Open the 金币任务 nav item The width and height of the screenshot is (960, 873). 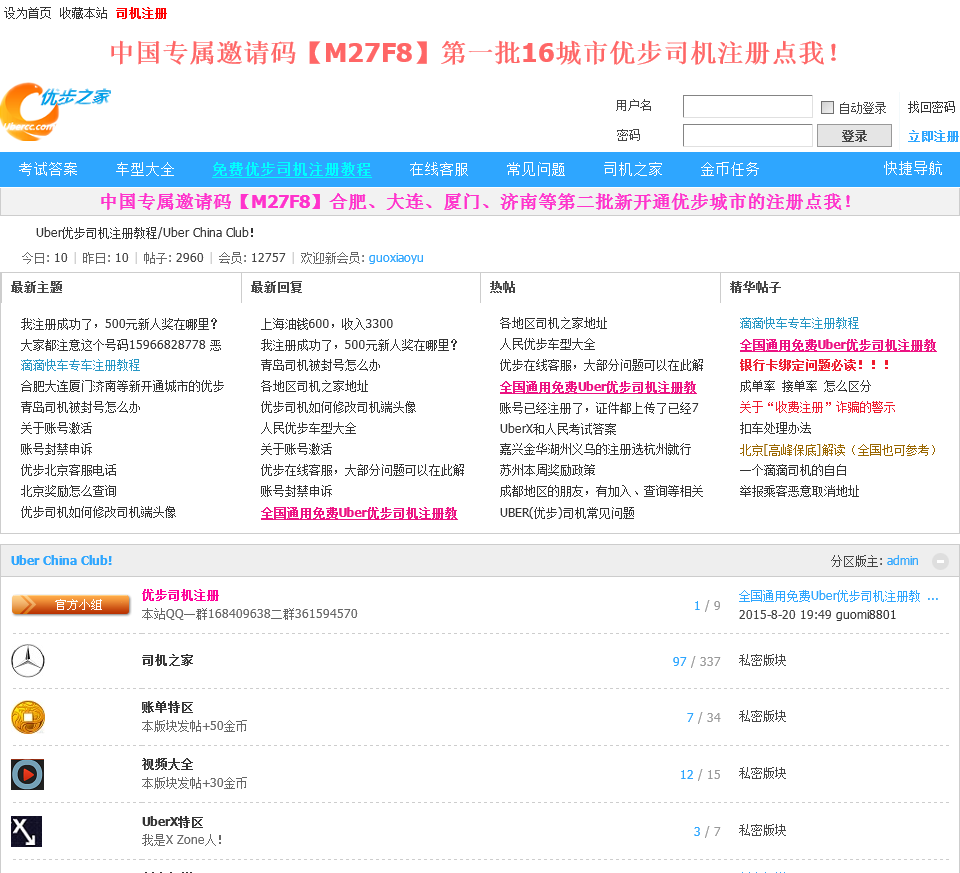[x=730, y=170]
